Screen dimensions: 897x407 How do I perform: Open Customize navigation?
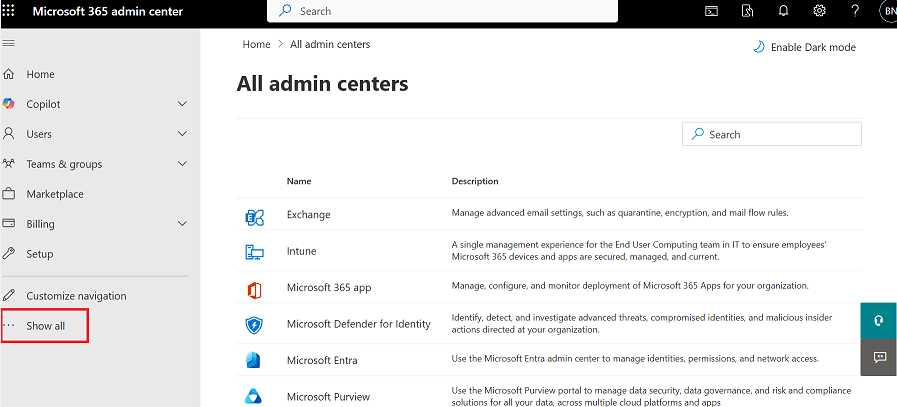point(76,296)
